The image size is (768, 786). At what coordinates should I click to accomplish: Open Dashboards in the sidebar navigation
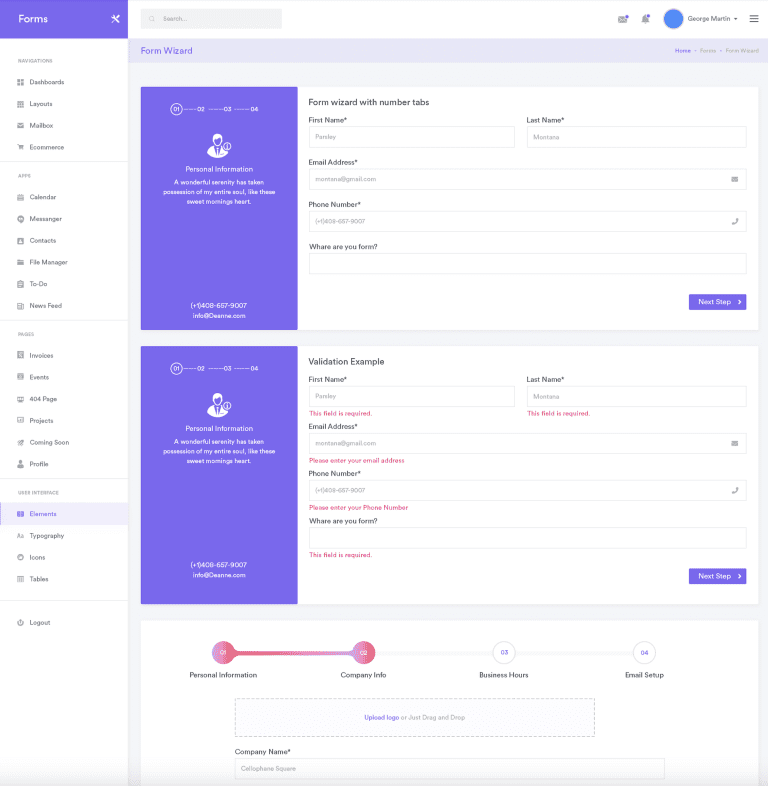coord(46,82)
